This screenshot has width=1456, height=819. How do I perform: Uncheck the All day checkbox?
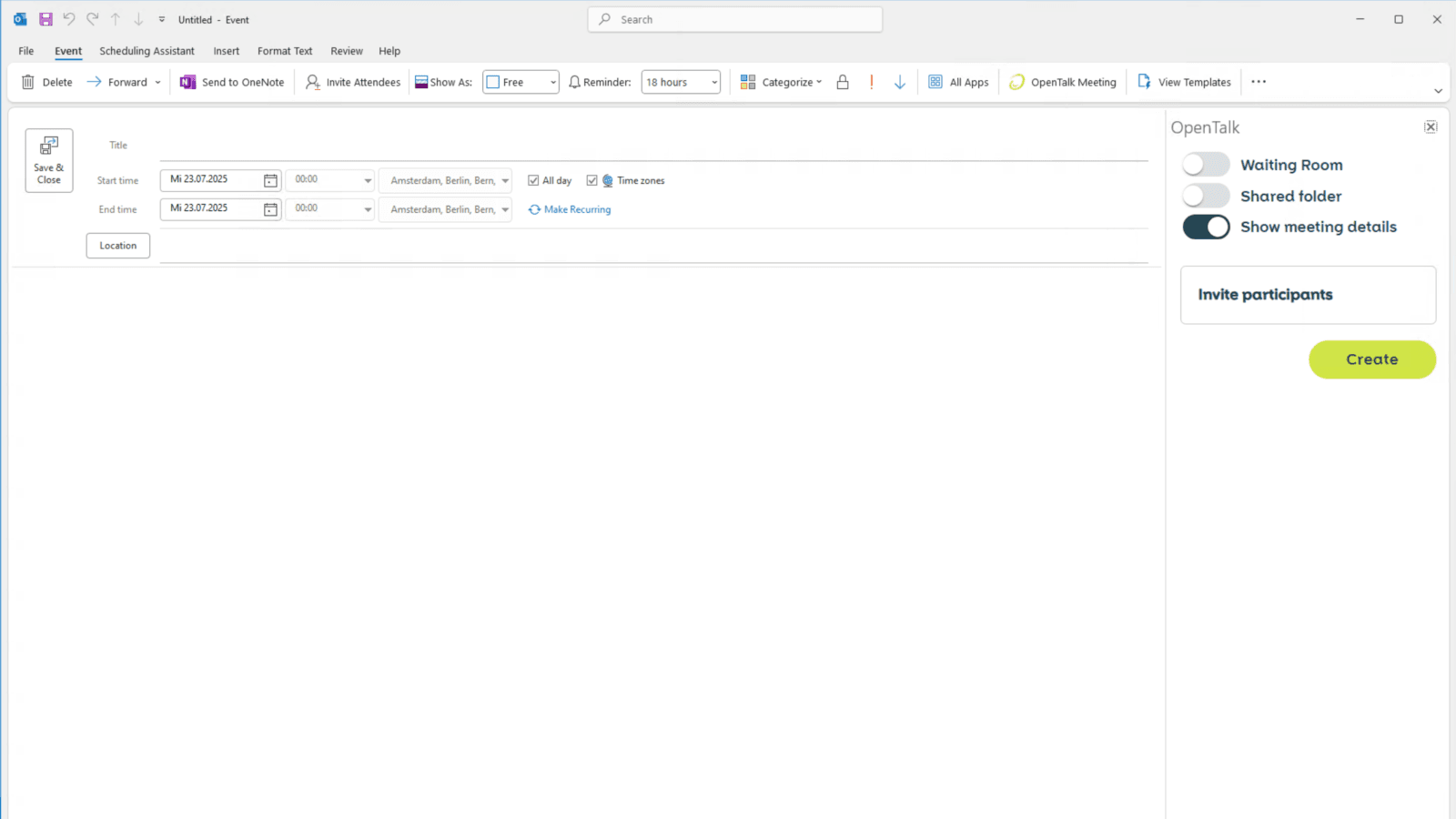[533, 180]
